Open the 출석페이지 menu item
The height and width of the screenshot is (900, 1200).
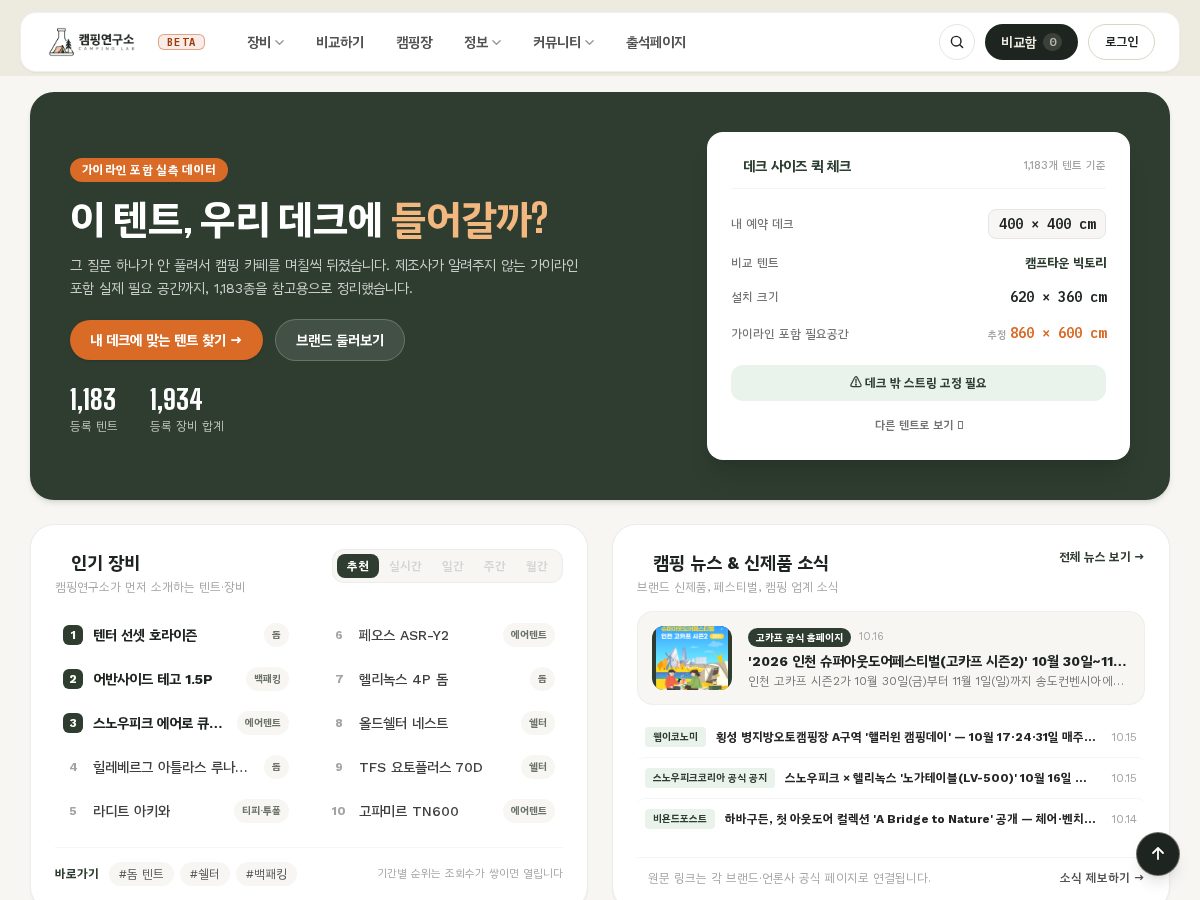[656, 42]
